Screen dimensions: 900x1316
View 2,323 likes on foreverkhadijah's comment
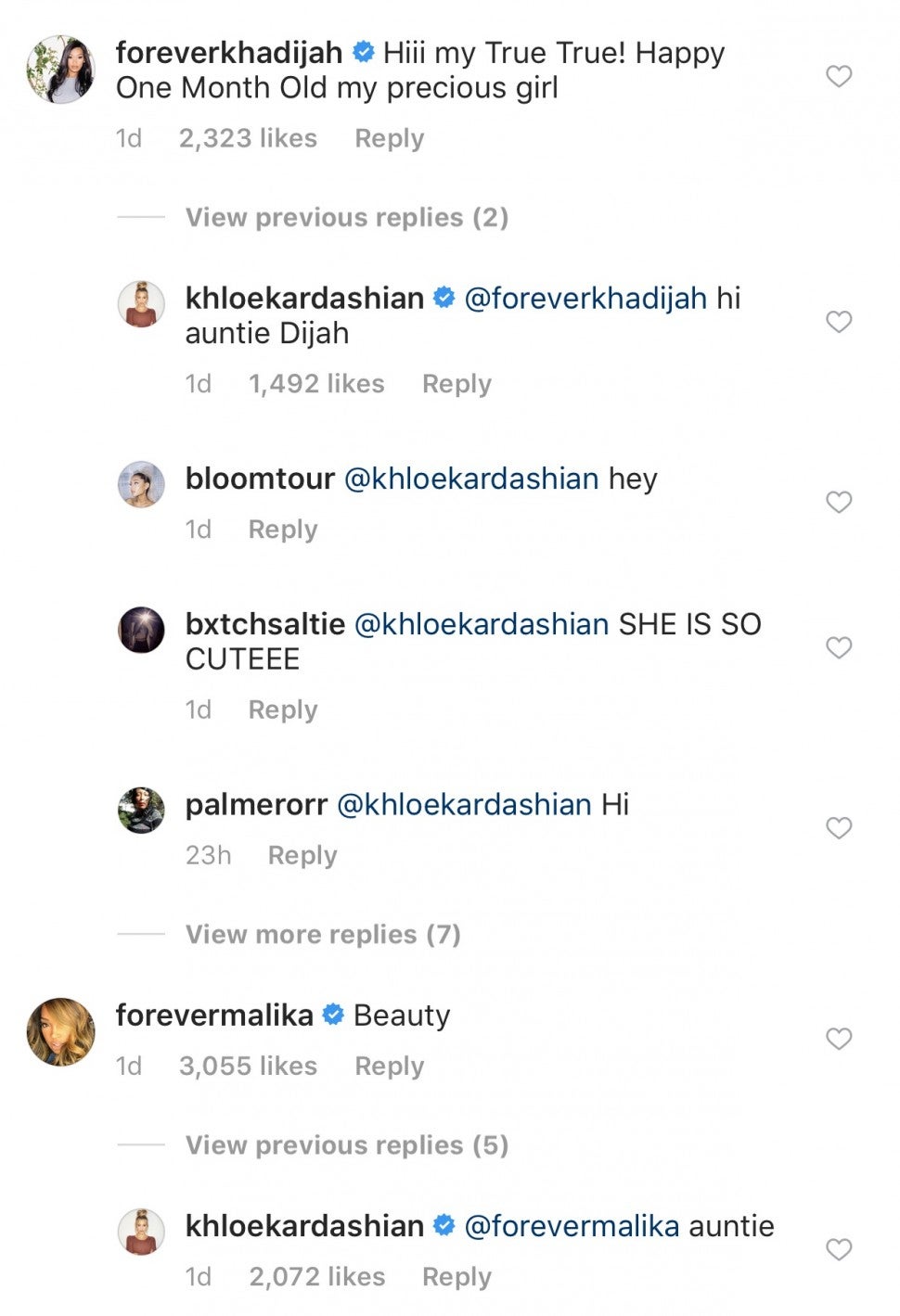[248, 138]
